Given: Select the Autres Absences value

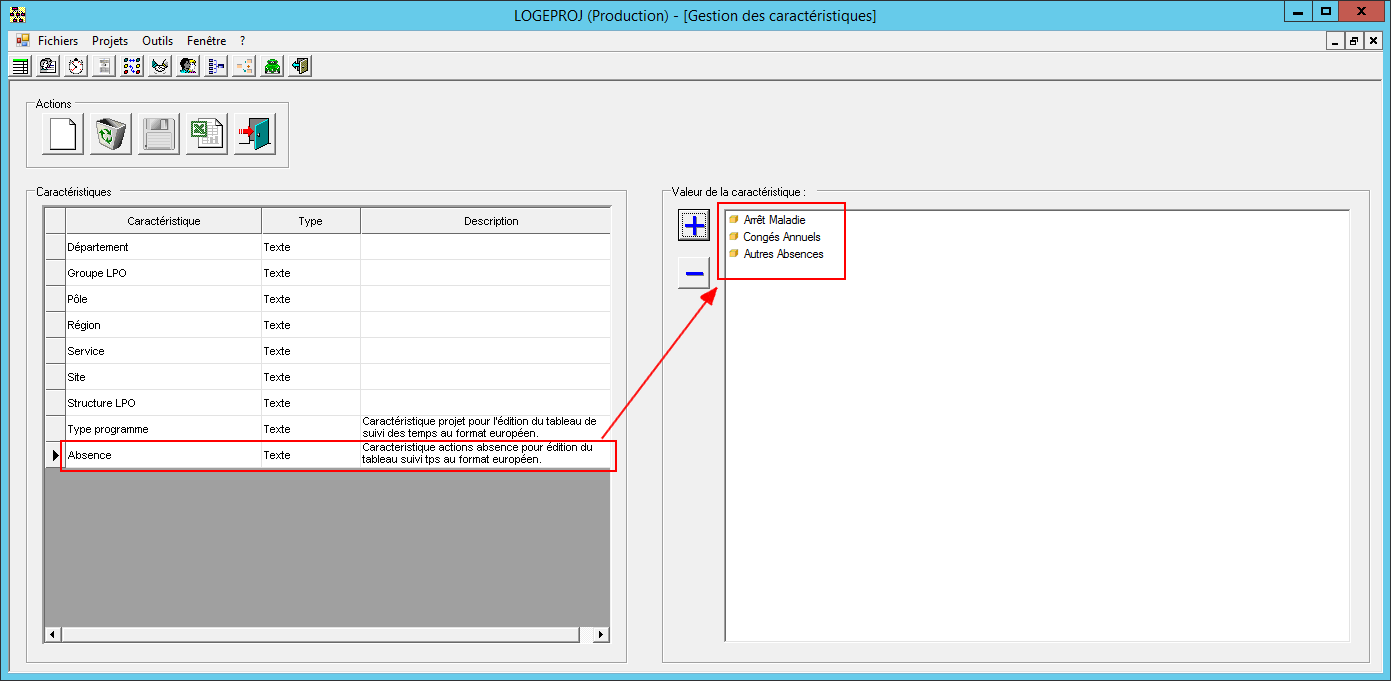Looking at the screenshot, I should (x=783, y=254).
